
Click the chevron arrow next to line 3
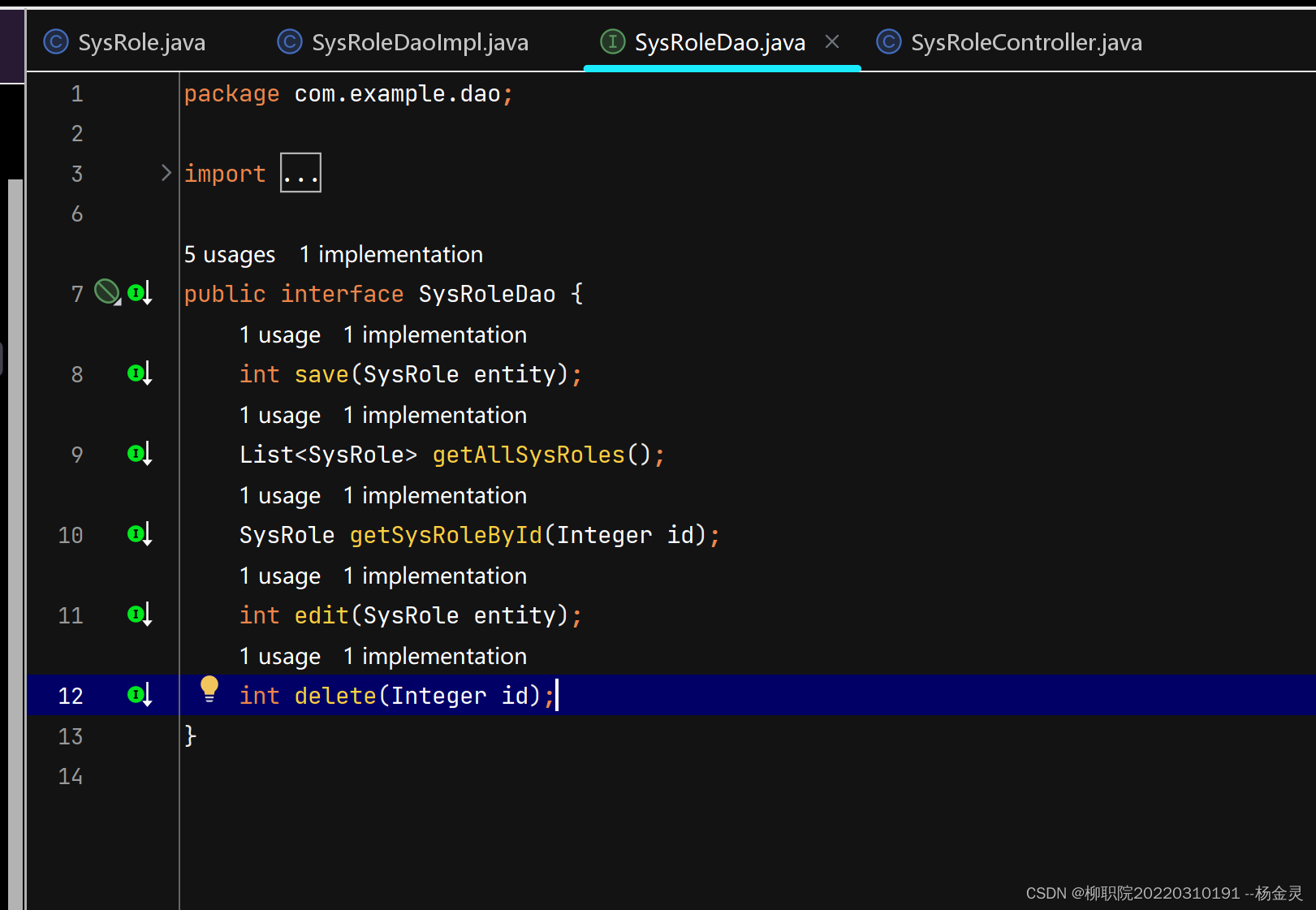(x=166, y=172)
